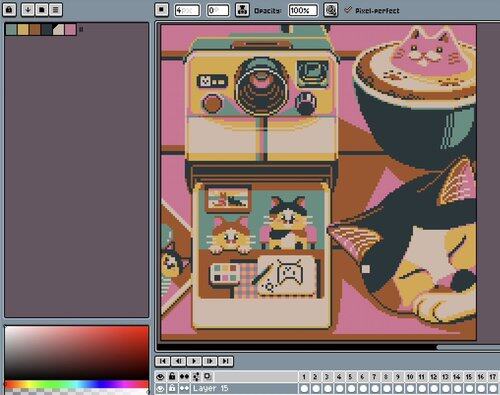Toggle all layers visibility in timeline header
500x395 pixels.
tap(160, 377)
